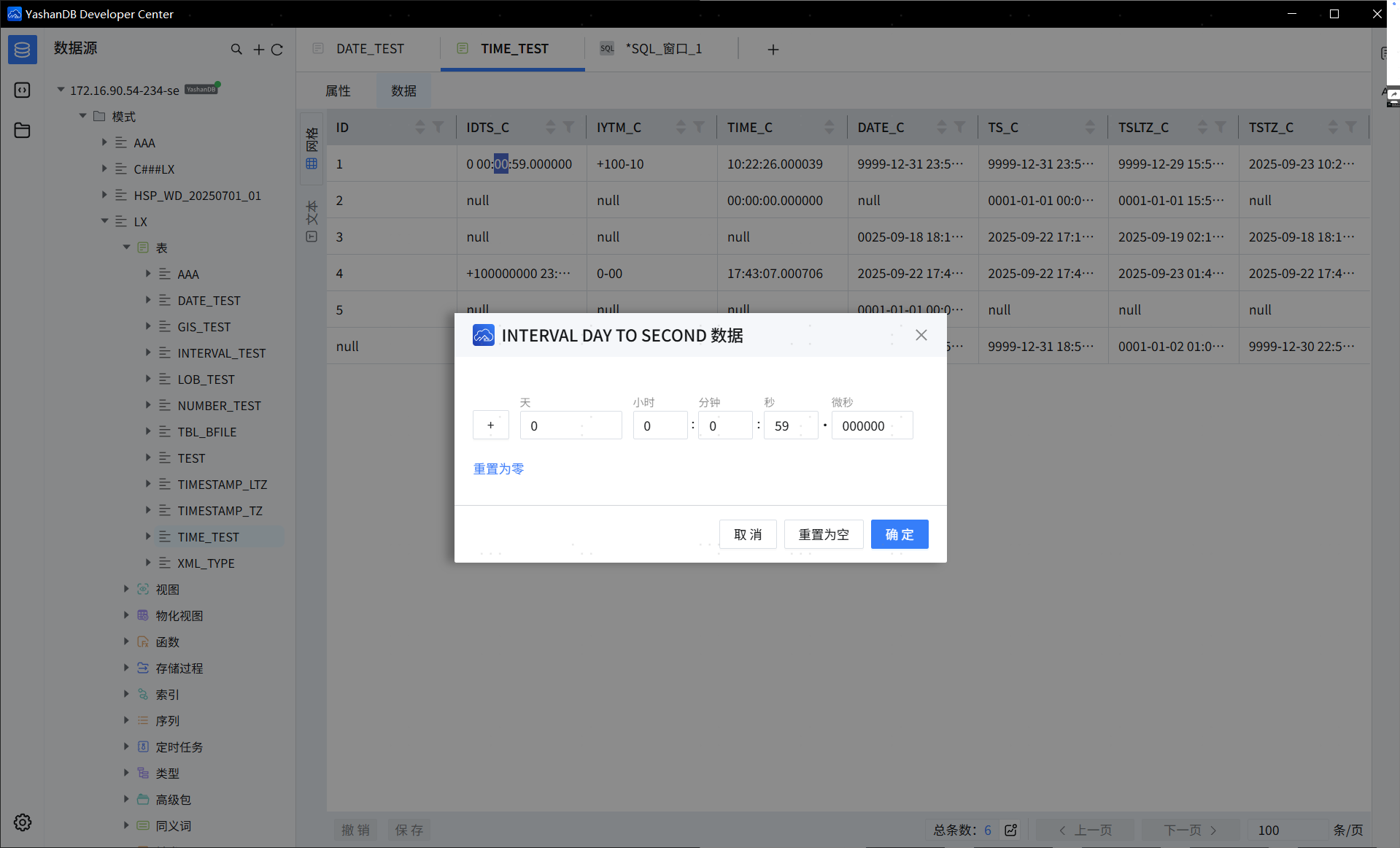Viewport: 1400px width, 848px height.
Task: Switch to grid view mode in side strip
Action: pyautogui.click(x=312, y=150)
